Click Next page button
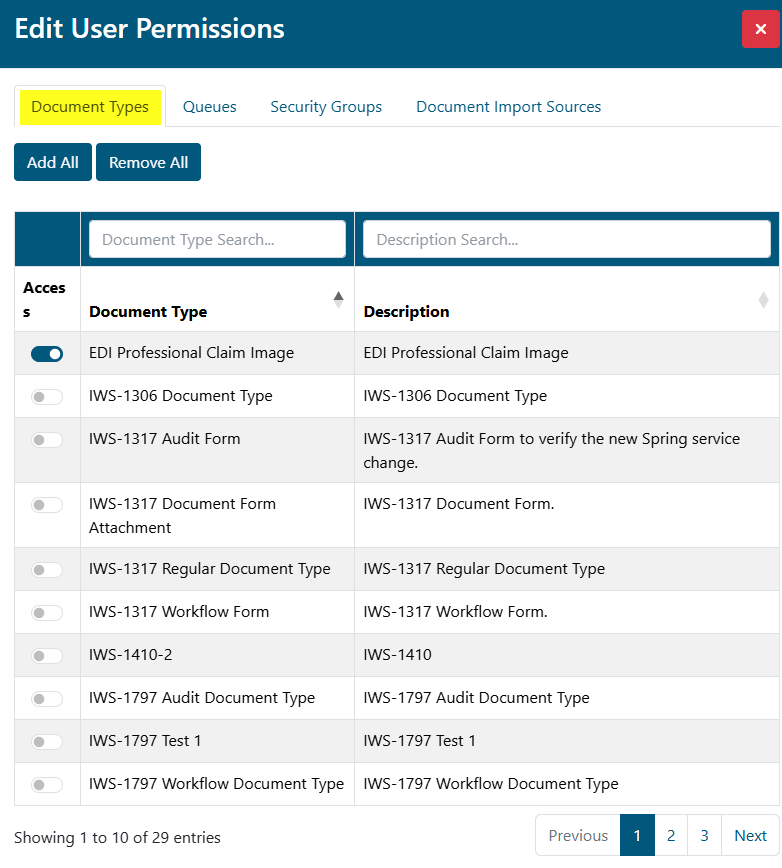 click(x=750, y=835)
